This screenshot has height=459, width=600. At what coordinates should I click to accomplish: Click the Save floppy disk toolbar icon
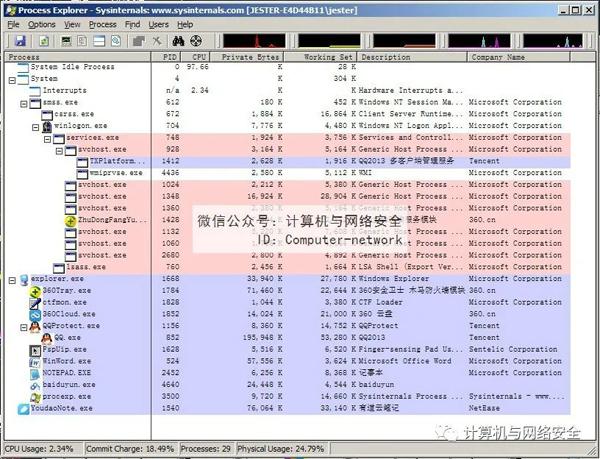(19, 40)
